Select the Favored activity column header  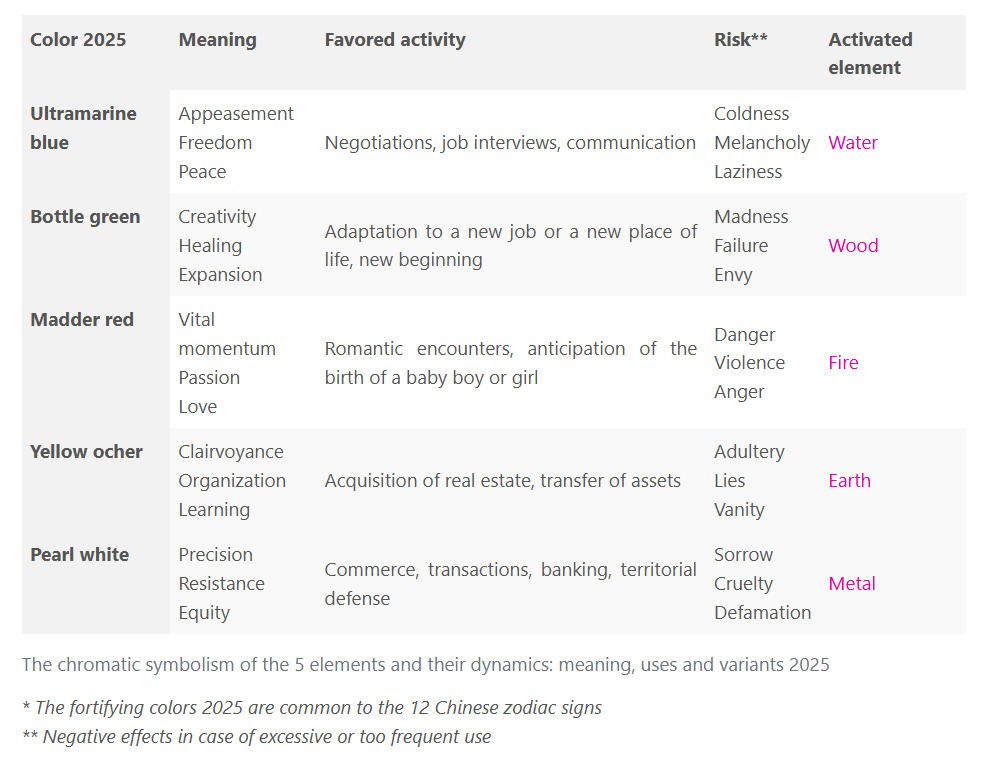[395, 40]
